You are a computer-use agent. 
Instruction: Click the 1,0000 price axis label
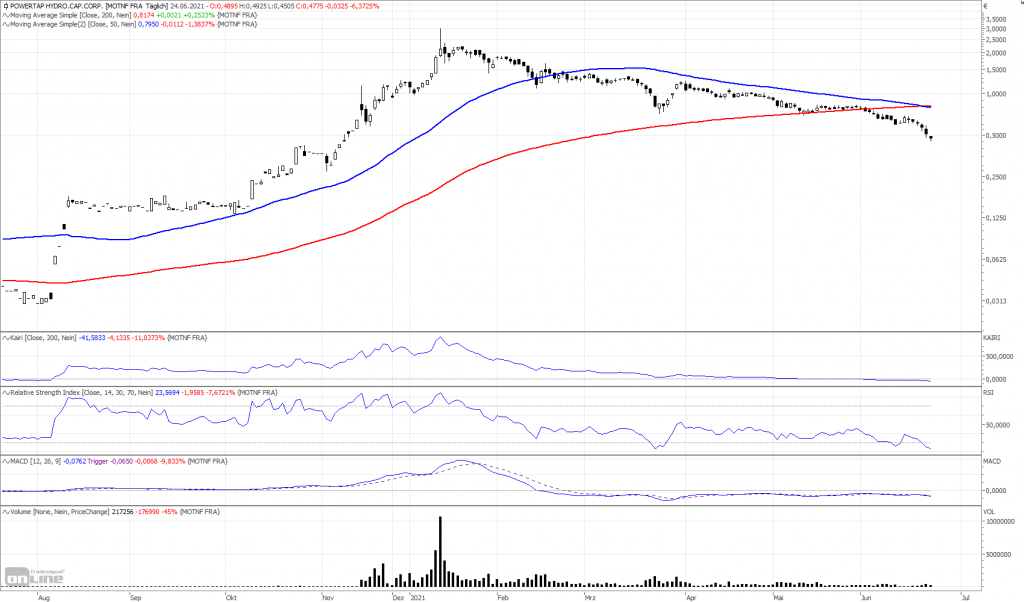(x=996, y=94)
